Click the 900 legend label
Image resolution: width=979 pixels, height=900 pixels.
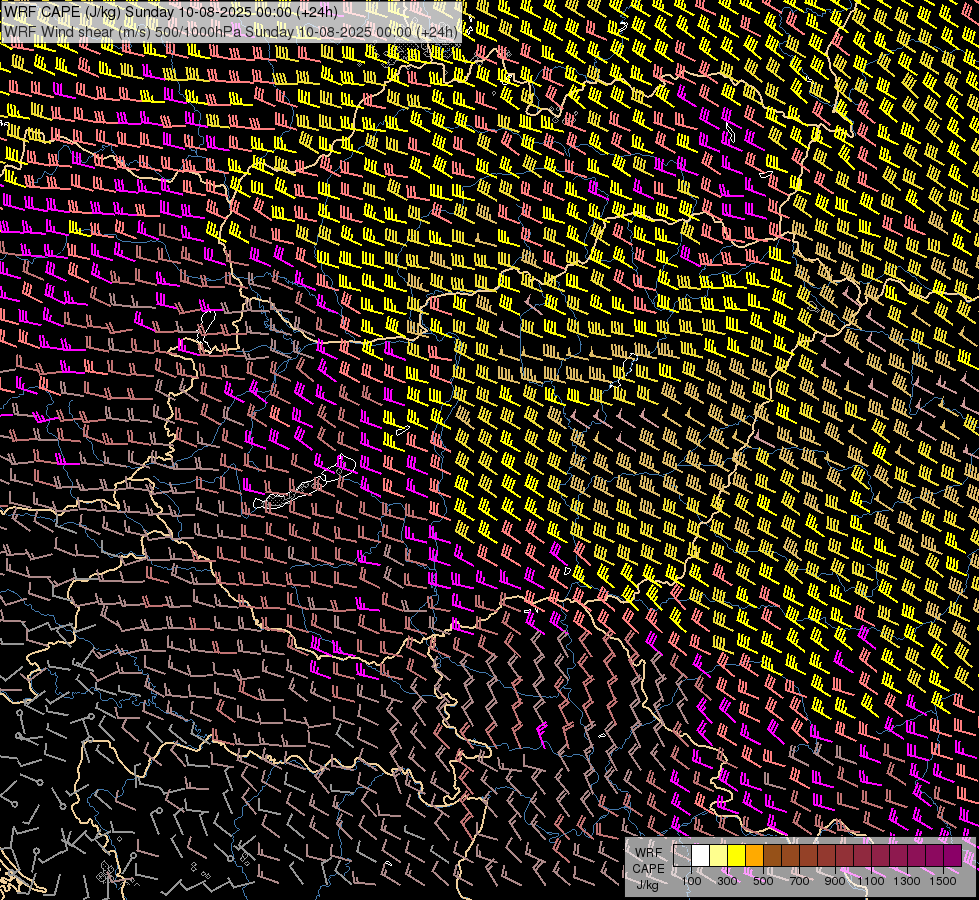[x=835, y=881]
